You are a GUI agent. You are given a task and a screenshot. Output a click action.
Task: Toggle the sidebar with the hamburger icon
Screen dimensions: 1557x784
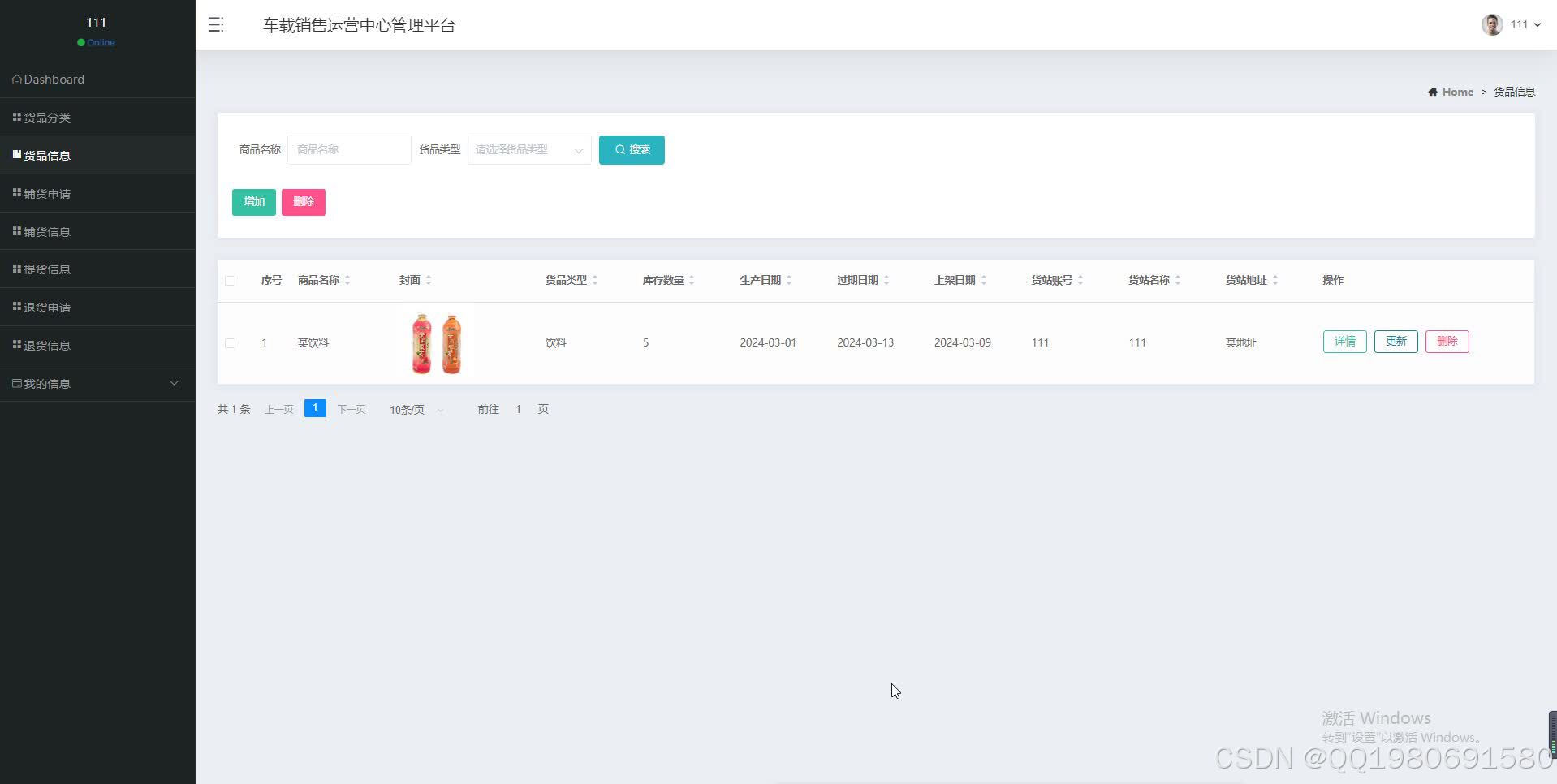coord(215,24)
